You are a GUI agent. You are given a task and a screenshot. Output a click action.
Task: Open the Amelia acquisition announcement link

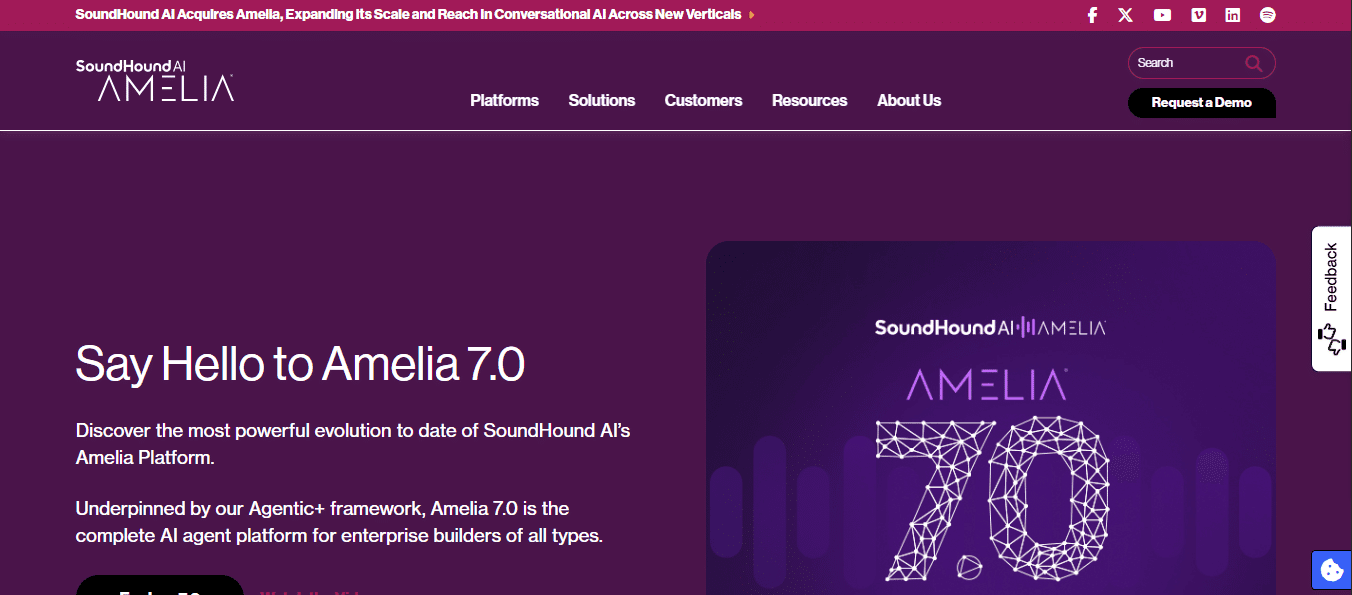point(408,15)
